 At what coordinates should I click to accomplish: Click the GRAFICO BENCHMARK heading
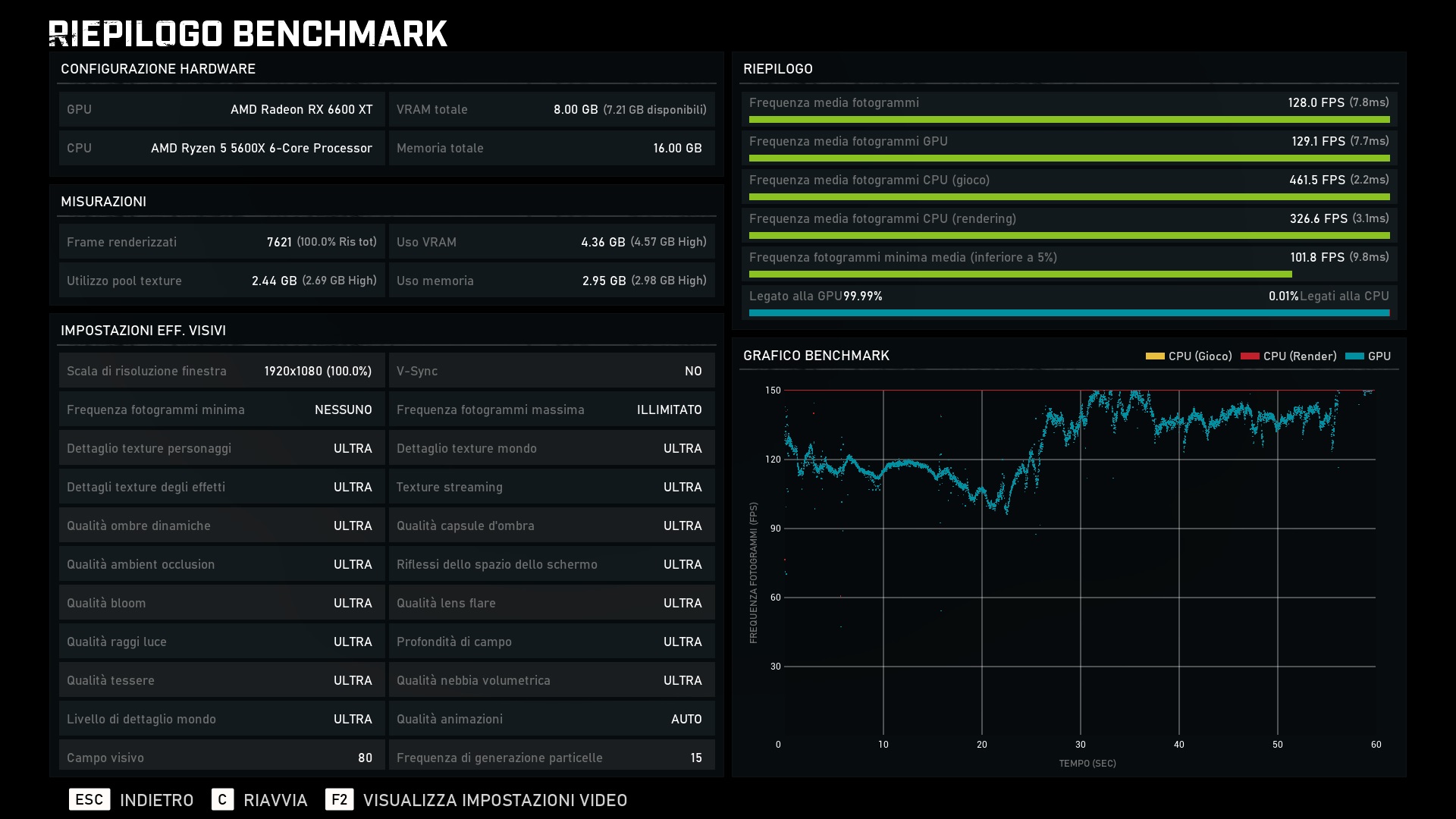coord(816,355)
